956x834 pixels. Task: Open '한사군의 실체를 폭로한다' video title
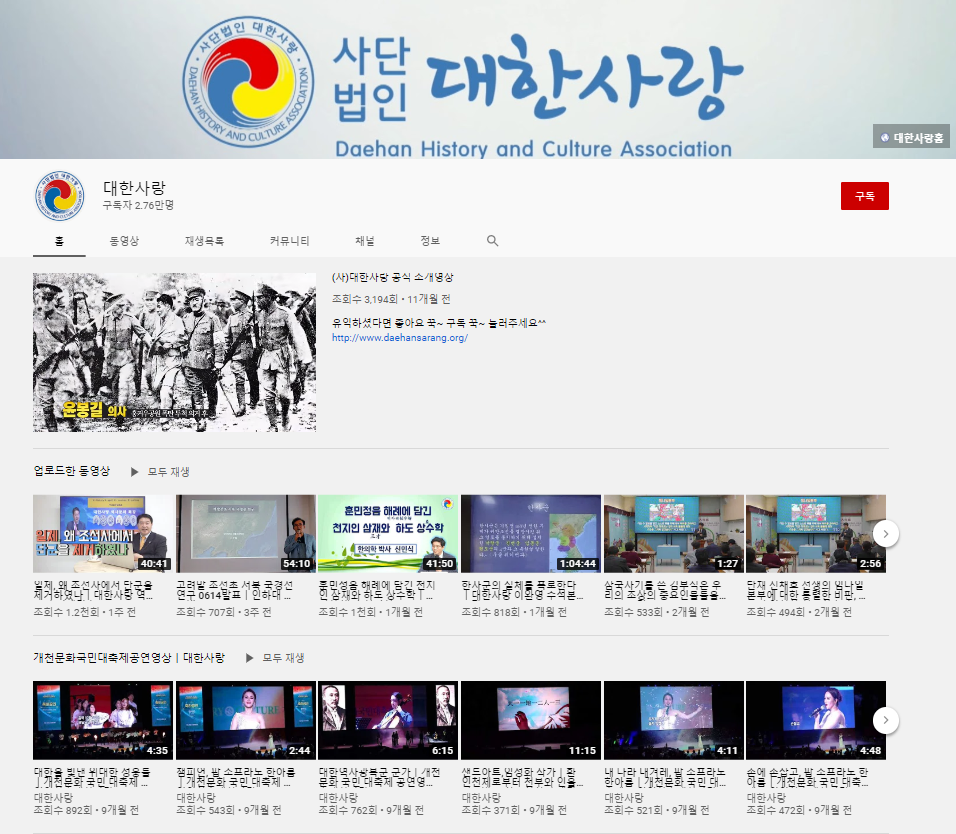(522, 590)
